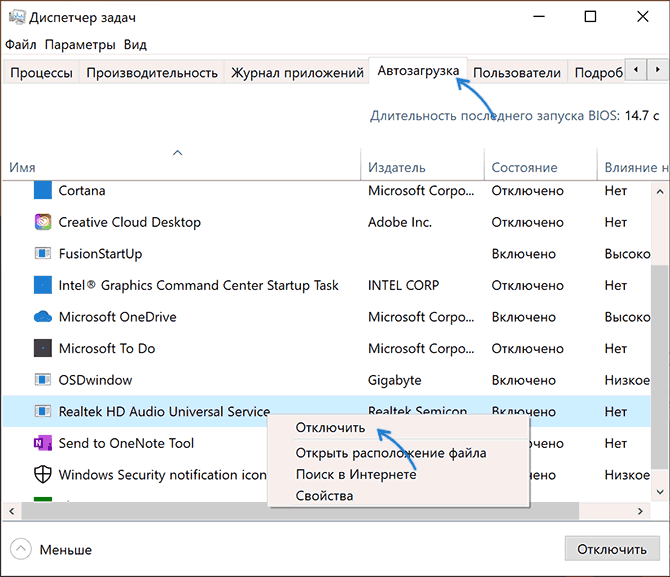The height and width of the screenshot is (577, 670).
Task: Select the Cortana row name
Action: coord(82,190)
